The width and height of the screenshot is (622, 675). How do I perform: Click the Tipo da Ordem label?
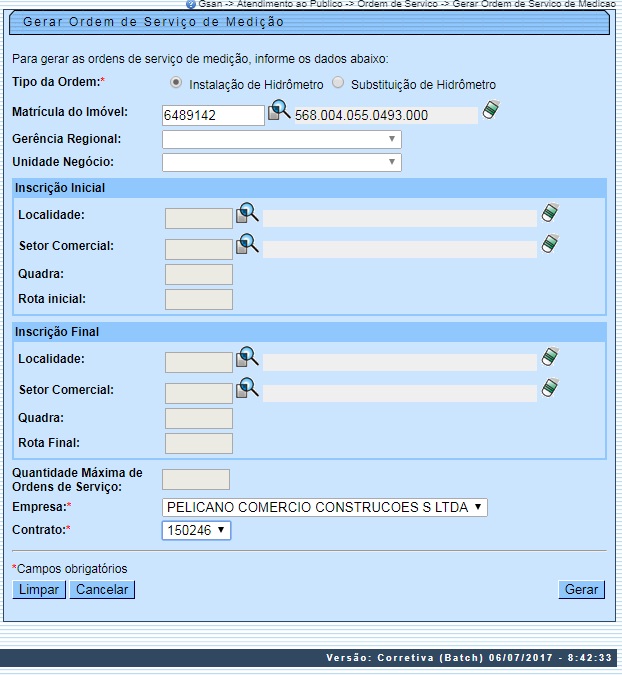tap(59, 82)
